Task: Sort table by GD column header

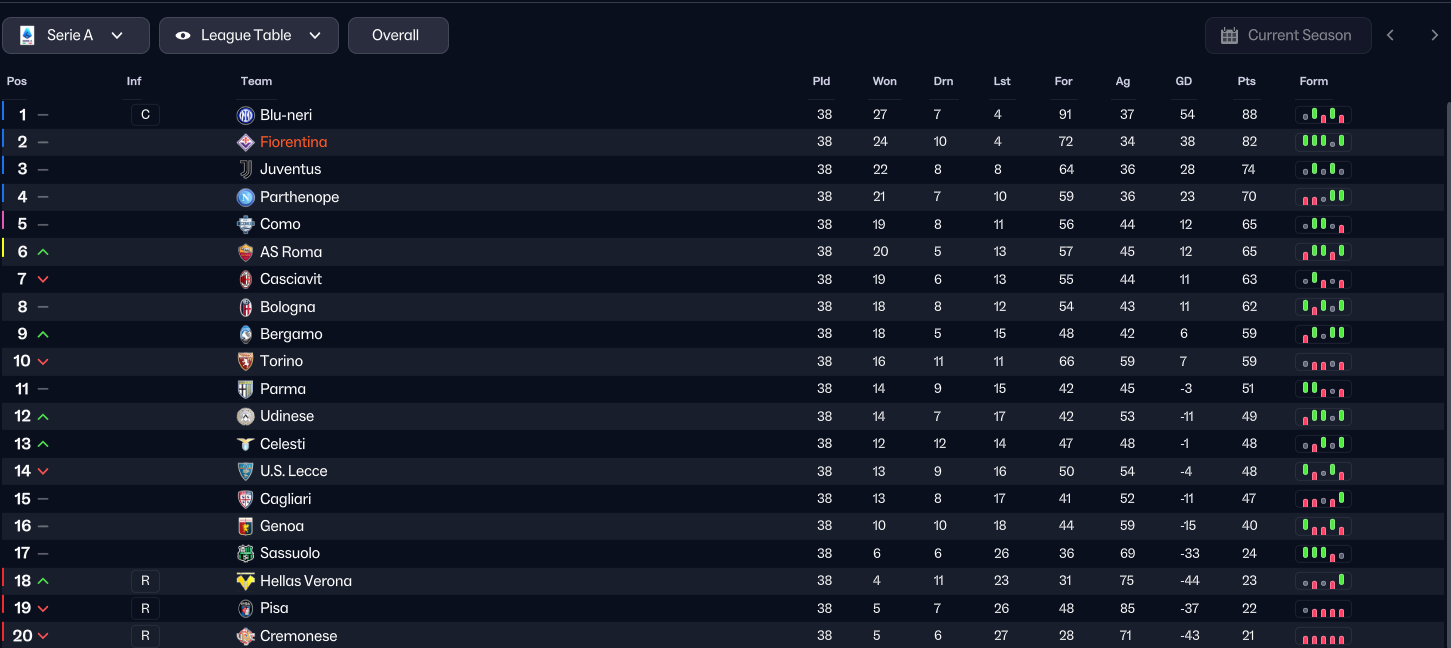Action: (1183, 81)
